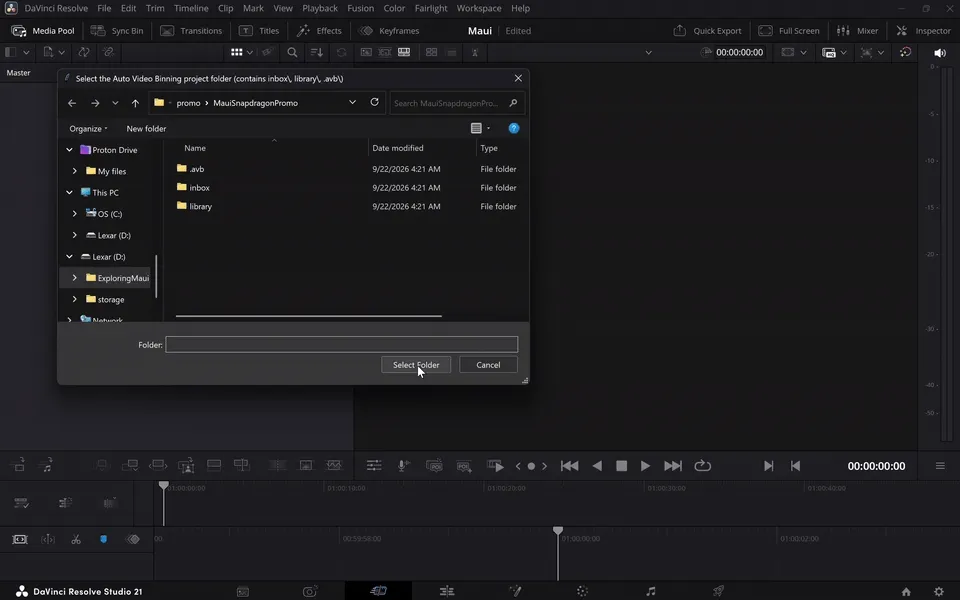Open the file dialog help icon

click(x=514, y=128)
